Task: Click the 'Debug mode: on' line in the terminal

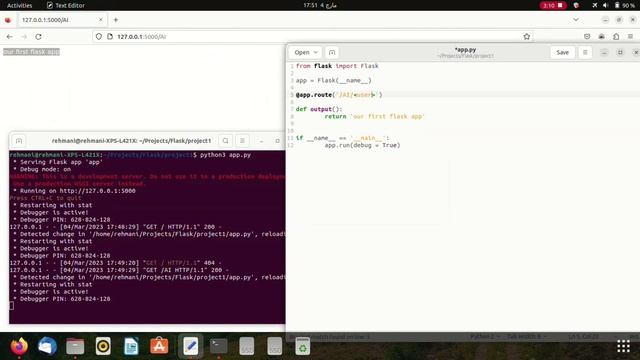Action: [x=42, y=169]
